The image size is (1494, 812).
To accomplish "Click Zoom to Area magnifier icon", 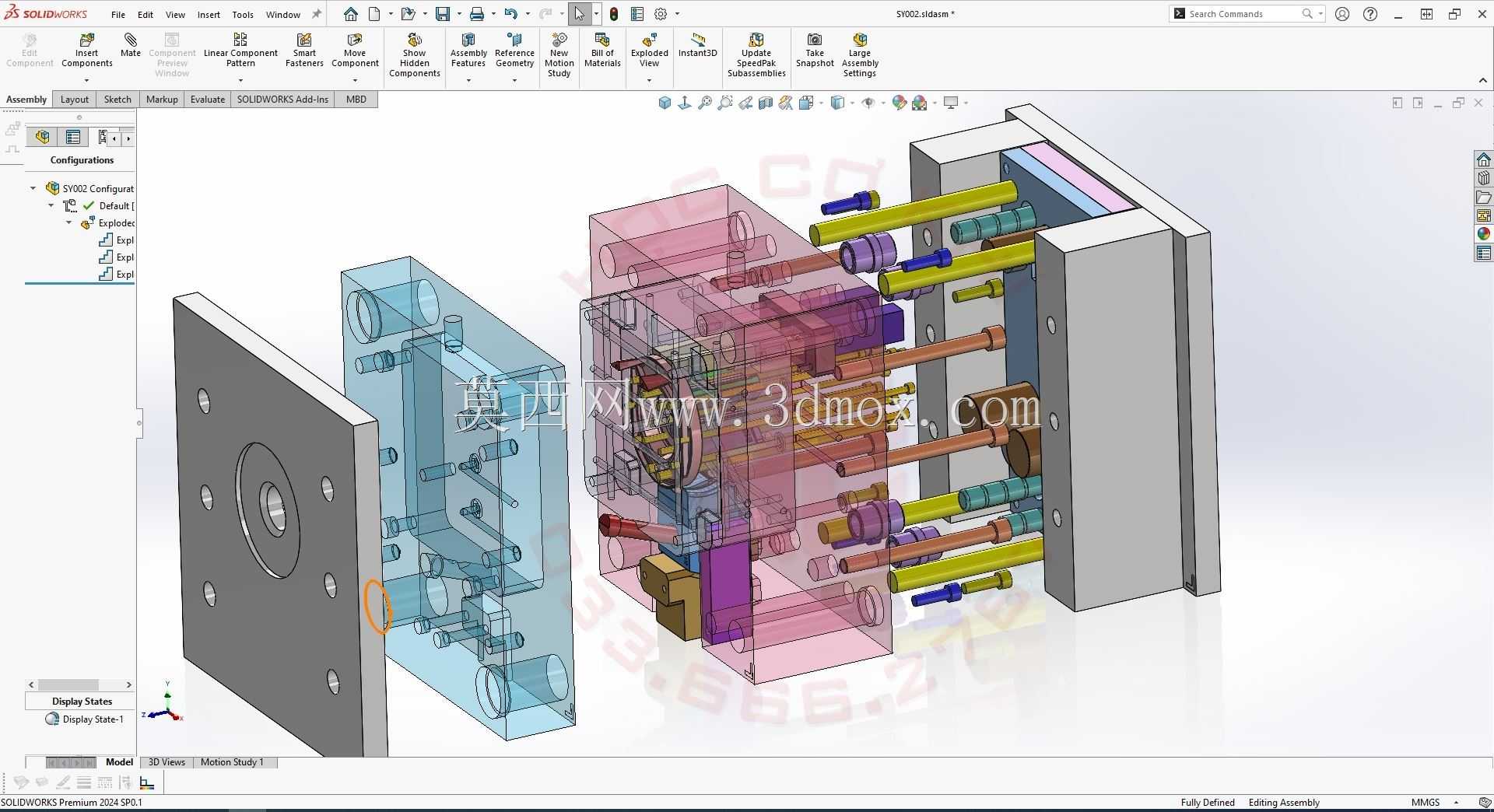I will pyautogui.click(x=725, y=103).
